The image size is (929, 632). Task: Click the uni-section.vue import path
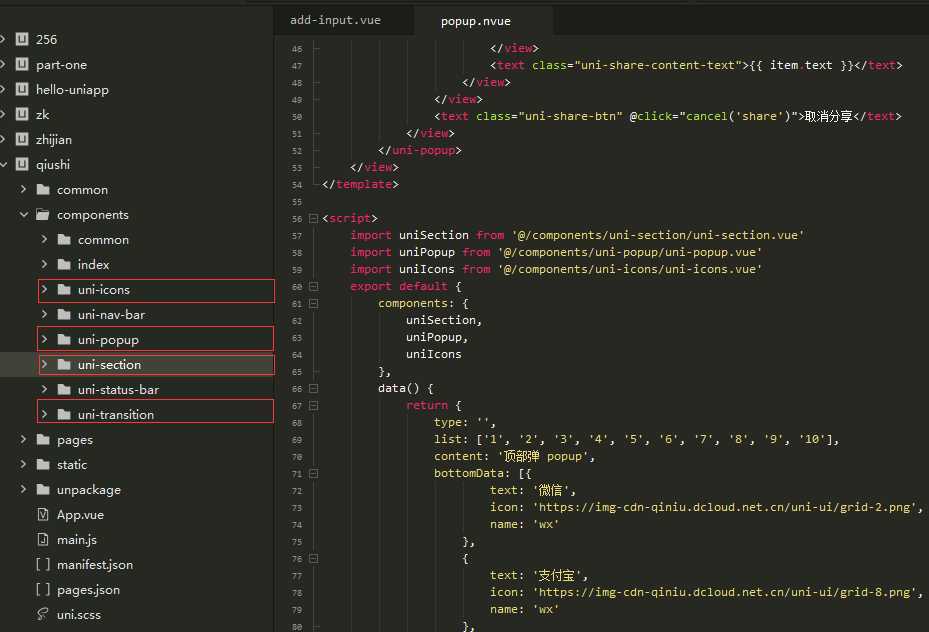tap(658, 235)
